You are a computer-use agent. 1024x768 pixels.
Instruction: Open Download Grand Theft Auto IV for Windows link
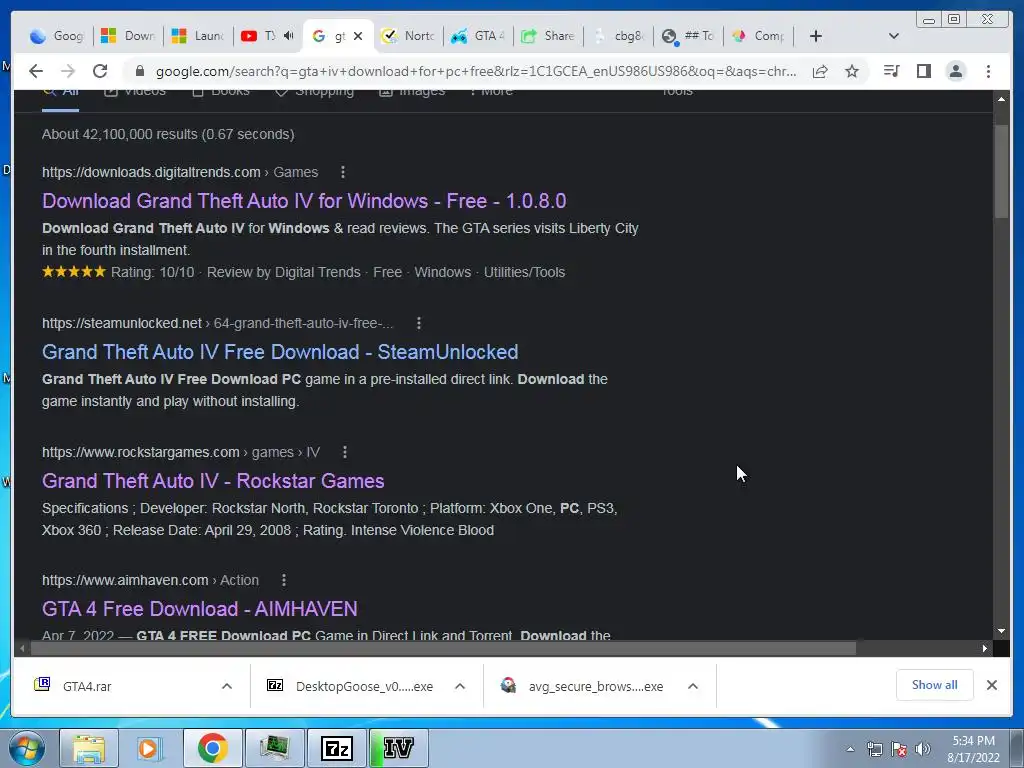pos(304,200)
